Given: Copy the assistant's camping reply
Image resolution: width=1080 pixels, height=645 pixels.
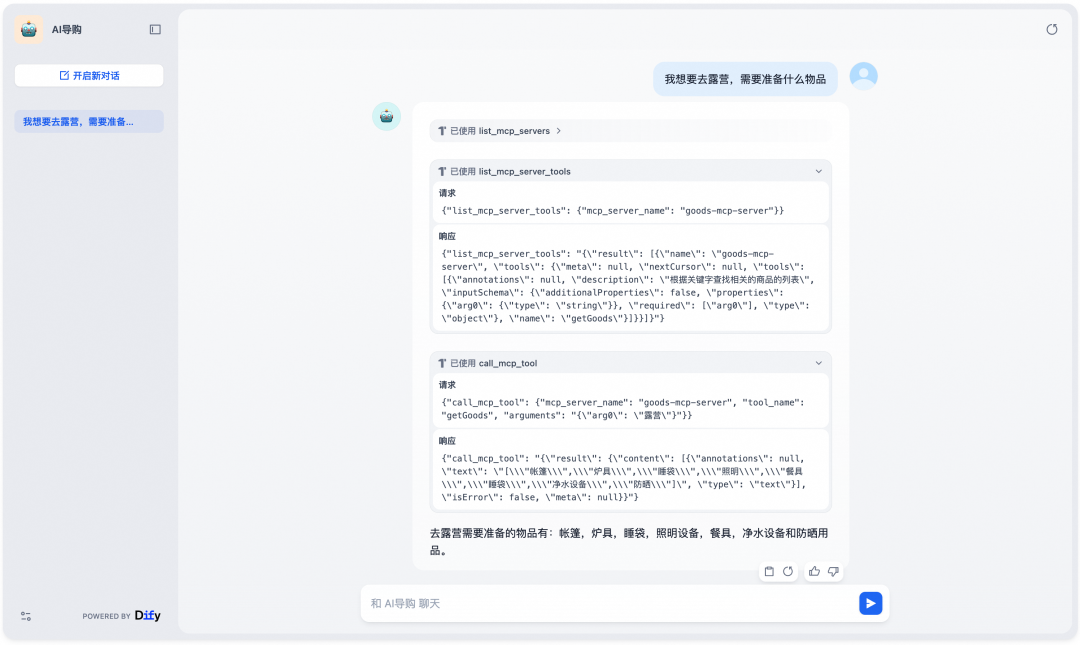Looking at the screenshot, I should click(x=769, y=571).
